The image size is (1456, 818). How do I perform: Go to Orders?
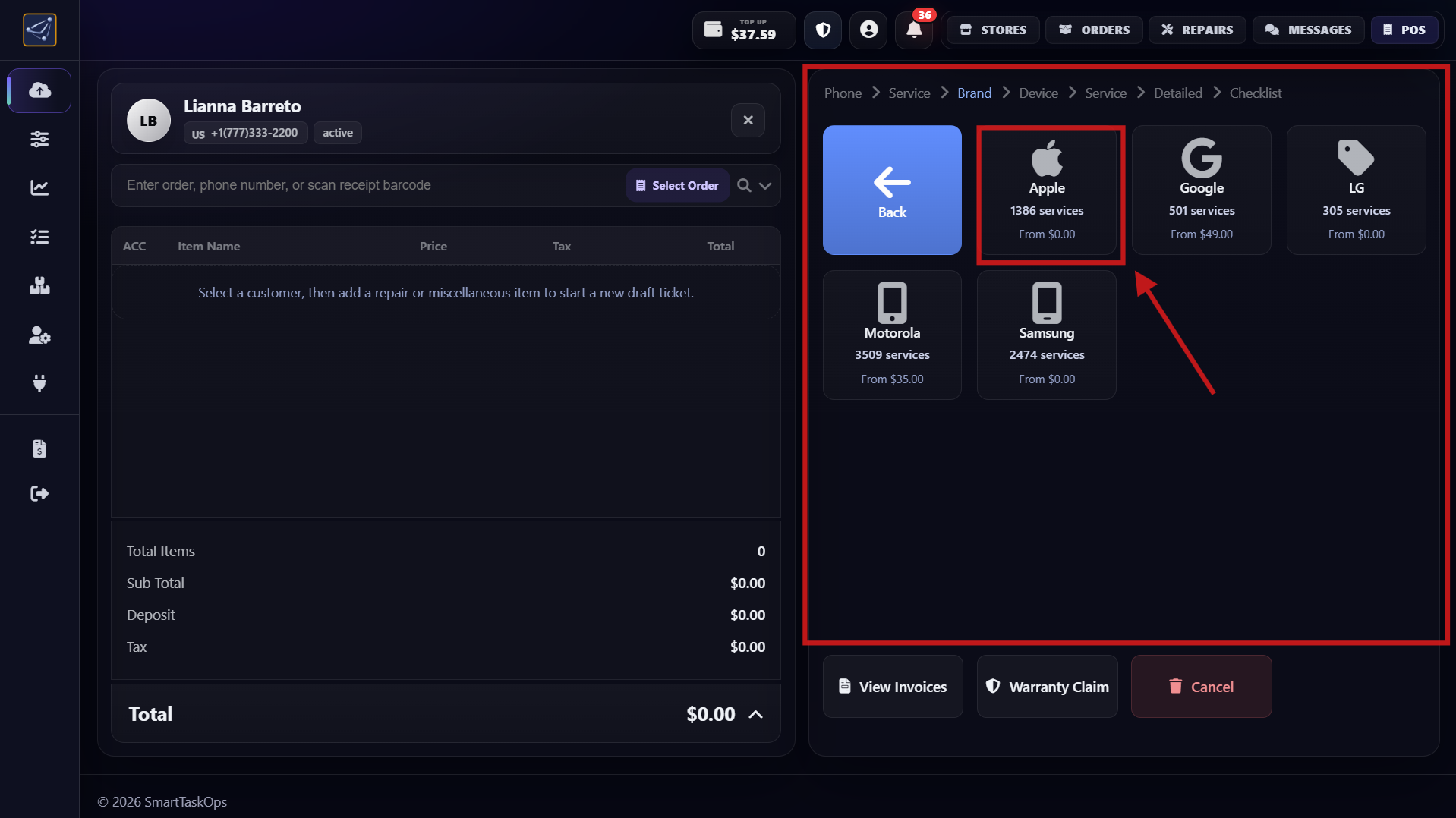pos(1094,30)
